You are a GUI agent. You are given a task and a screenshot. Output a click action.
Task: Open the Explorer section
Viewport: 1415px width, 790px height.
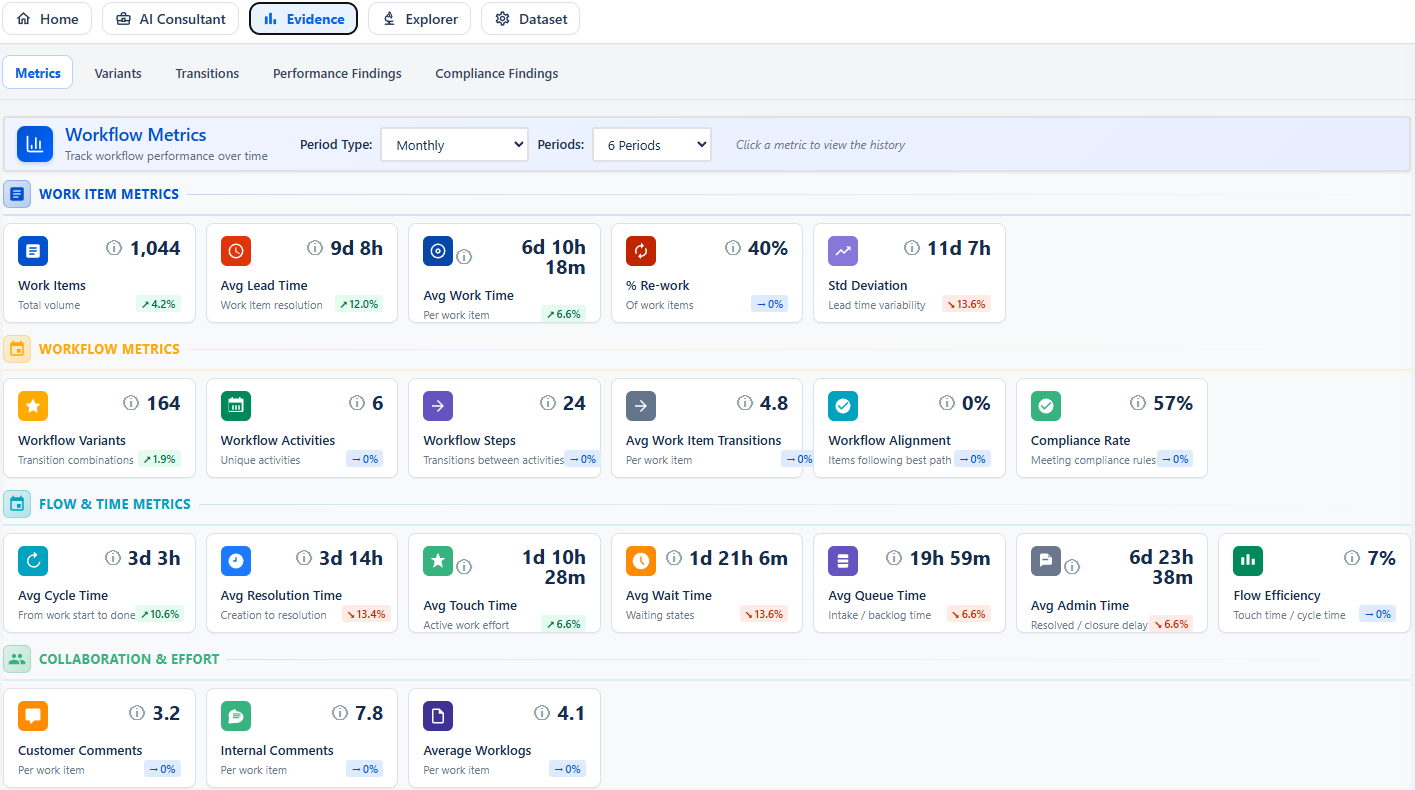(x=419, y=18)
